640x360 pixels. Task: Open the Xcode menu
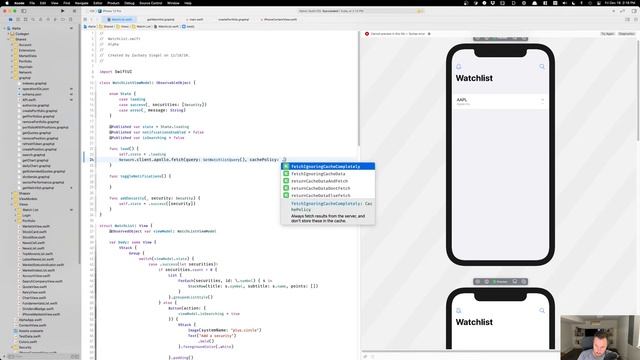point(19,3)
